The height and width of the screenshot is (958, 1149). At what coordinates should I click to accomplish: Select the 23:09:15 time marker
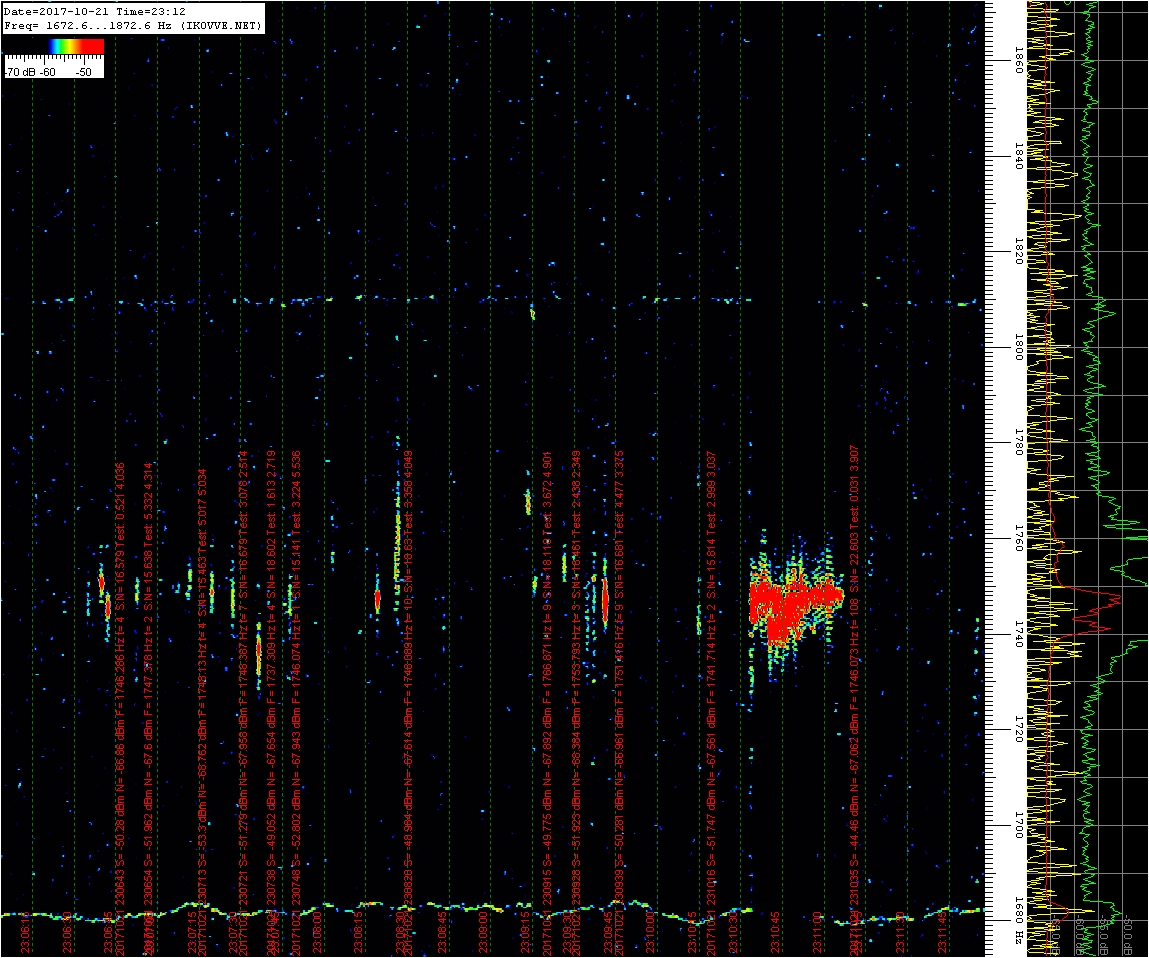coord(525,932)
